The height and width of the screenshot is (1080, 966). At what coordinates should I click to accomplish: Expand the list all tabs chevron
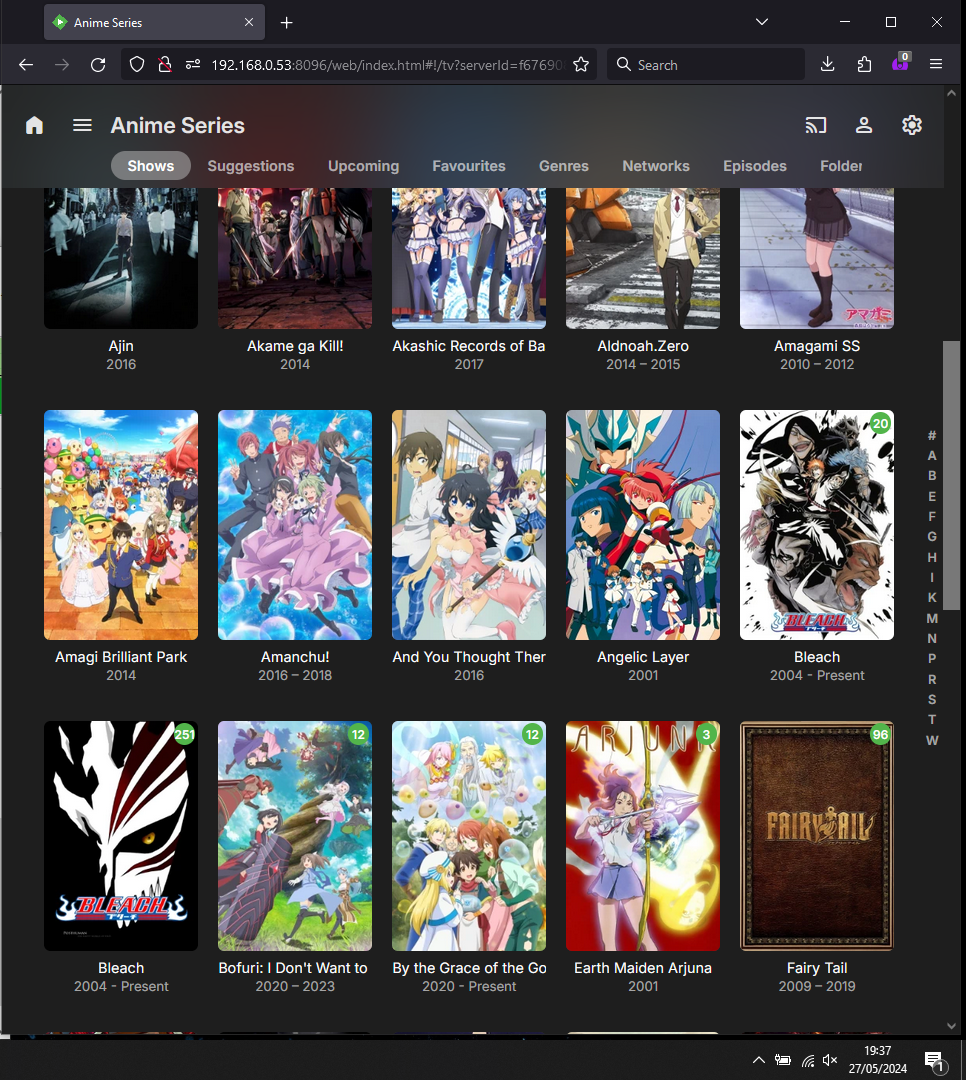[x=761, y=22]
